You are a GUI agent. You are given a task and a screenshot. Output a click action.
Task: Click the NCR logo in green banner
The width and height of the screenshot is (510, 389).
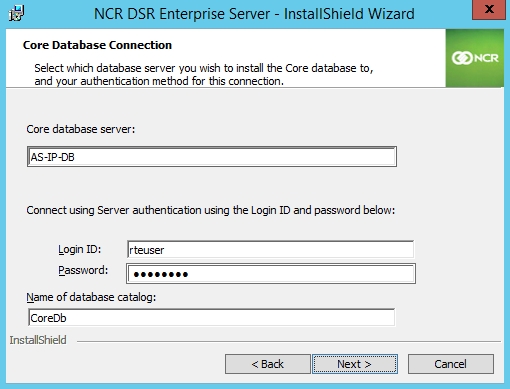pyautogui.click(x=475, y=58)
